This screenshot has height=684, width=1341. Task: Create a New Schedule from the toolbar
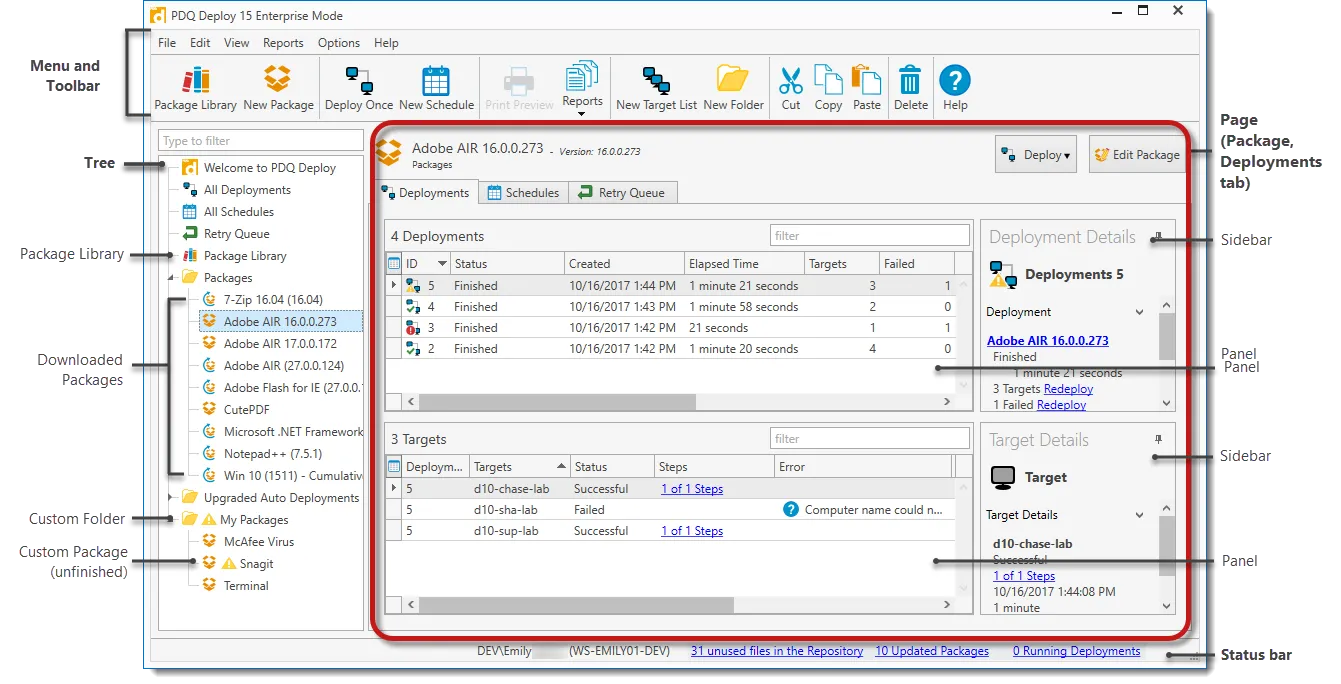(x=436, y=87)
